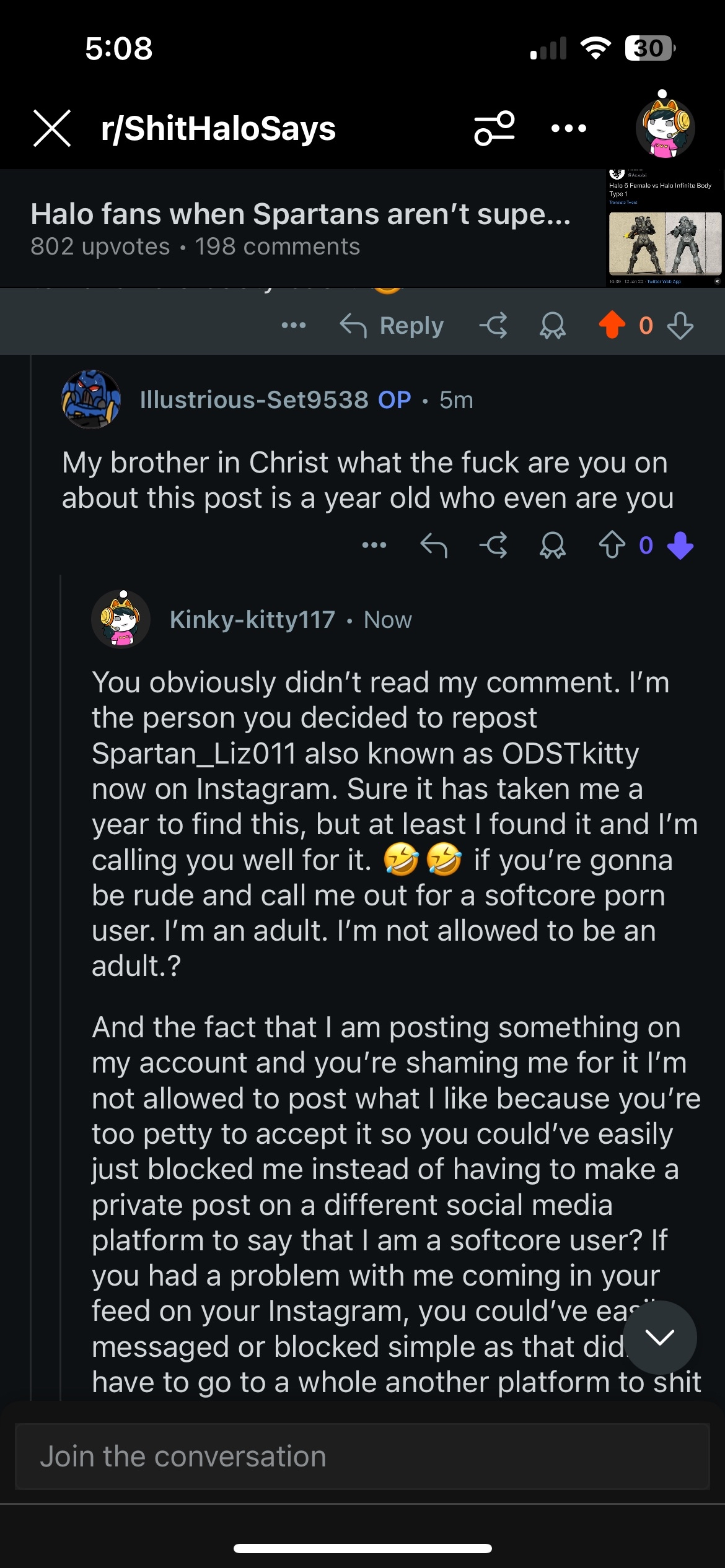Open the post overflow menu in header
The image size is (725, 1568).
[568, 128]
